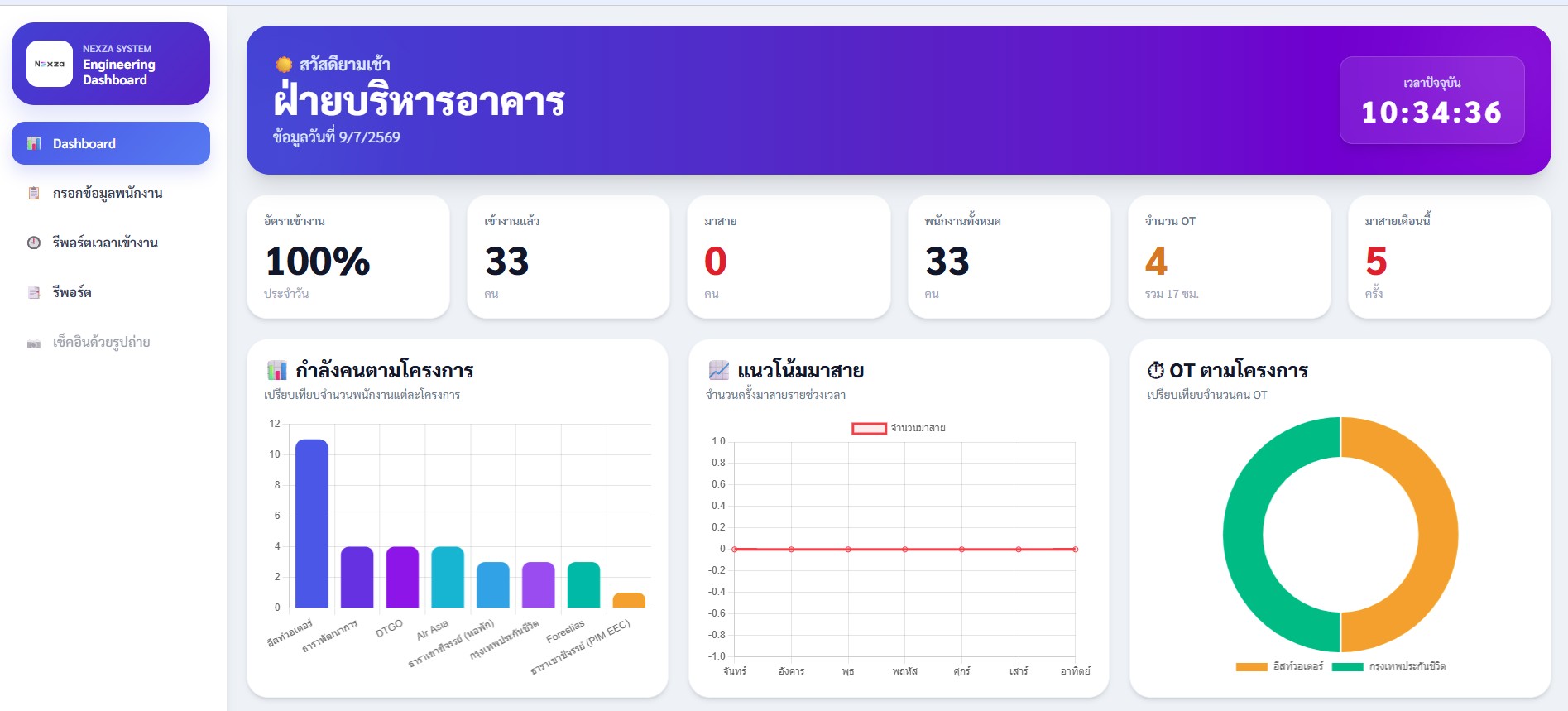Open กรอกข้อมูลพนักงาน menu item
Viewport: 1568px width, 711px height.
coord(111,193)
